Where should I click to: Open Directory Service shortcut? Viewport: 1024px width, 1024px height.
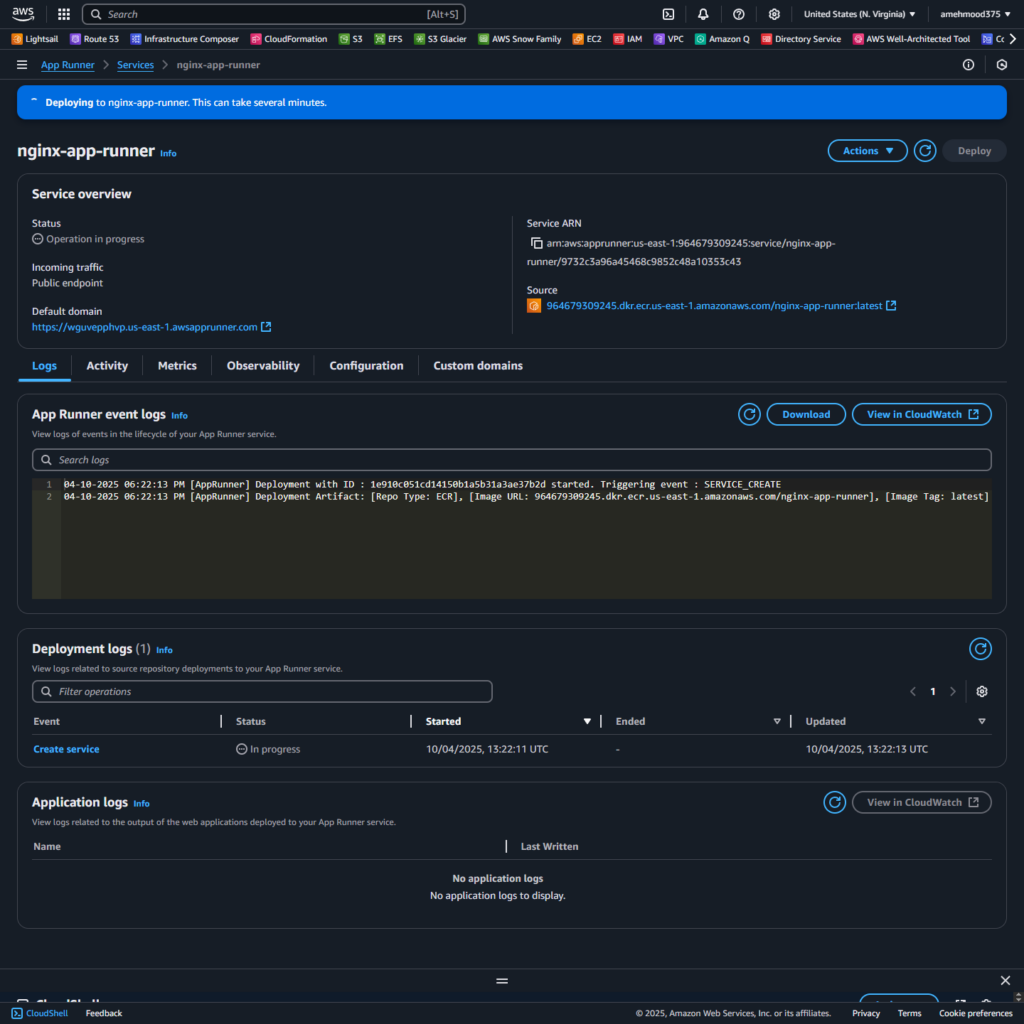pos(801,39)
